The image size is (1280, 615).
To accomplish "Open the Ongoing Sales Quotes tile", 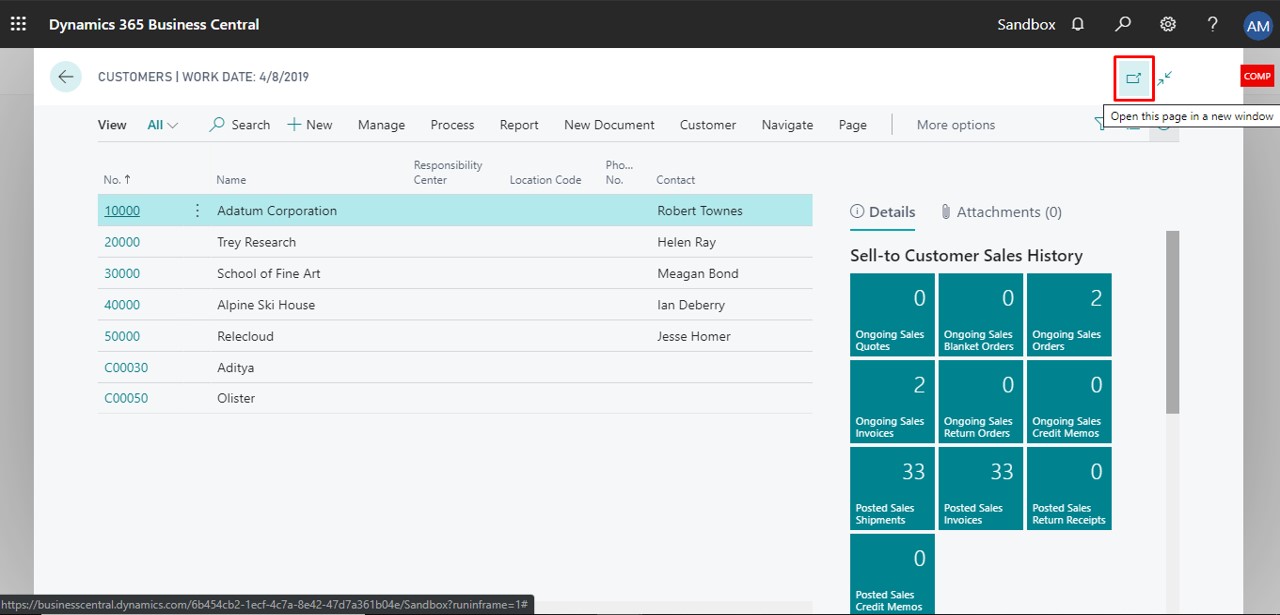I will [892, 315].
